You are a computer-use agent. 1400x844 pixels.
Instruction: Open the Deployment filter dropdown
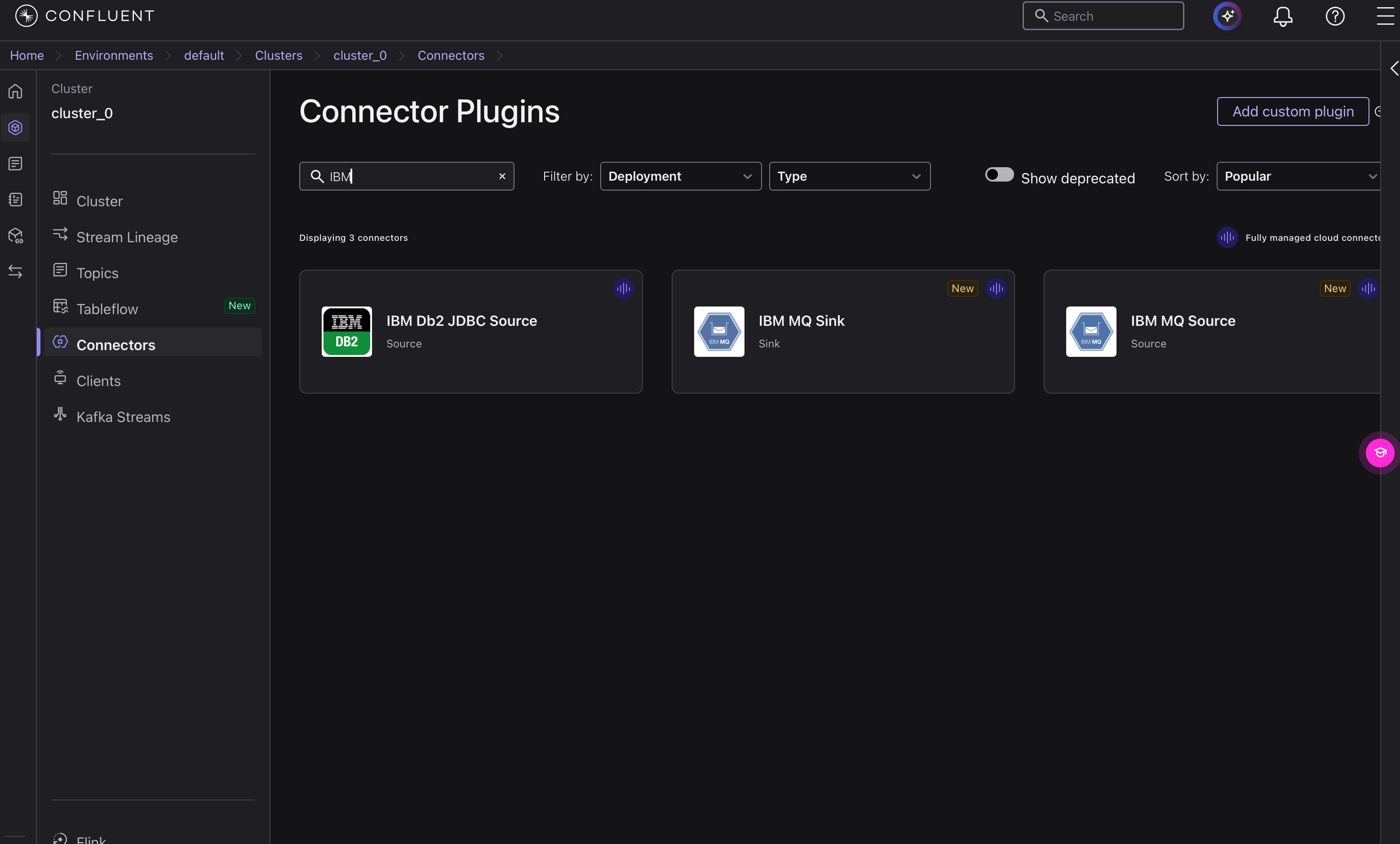pos(681,176)
